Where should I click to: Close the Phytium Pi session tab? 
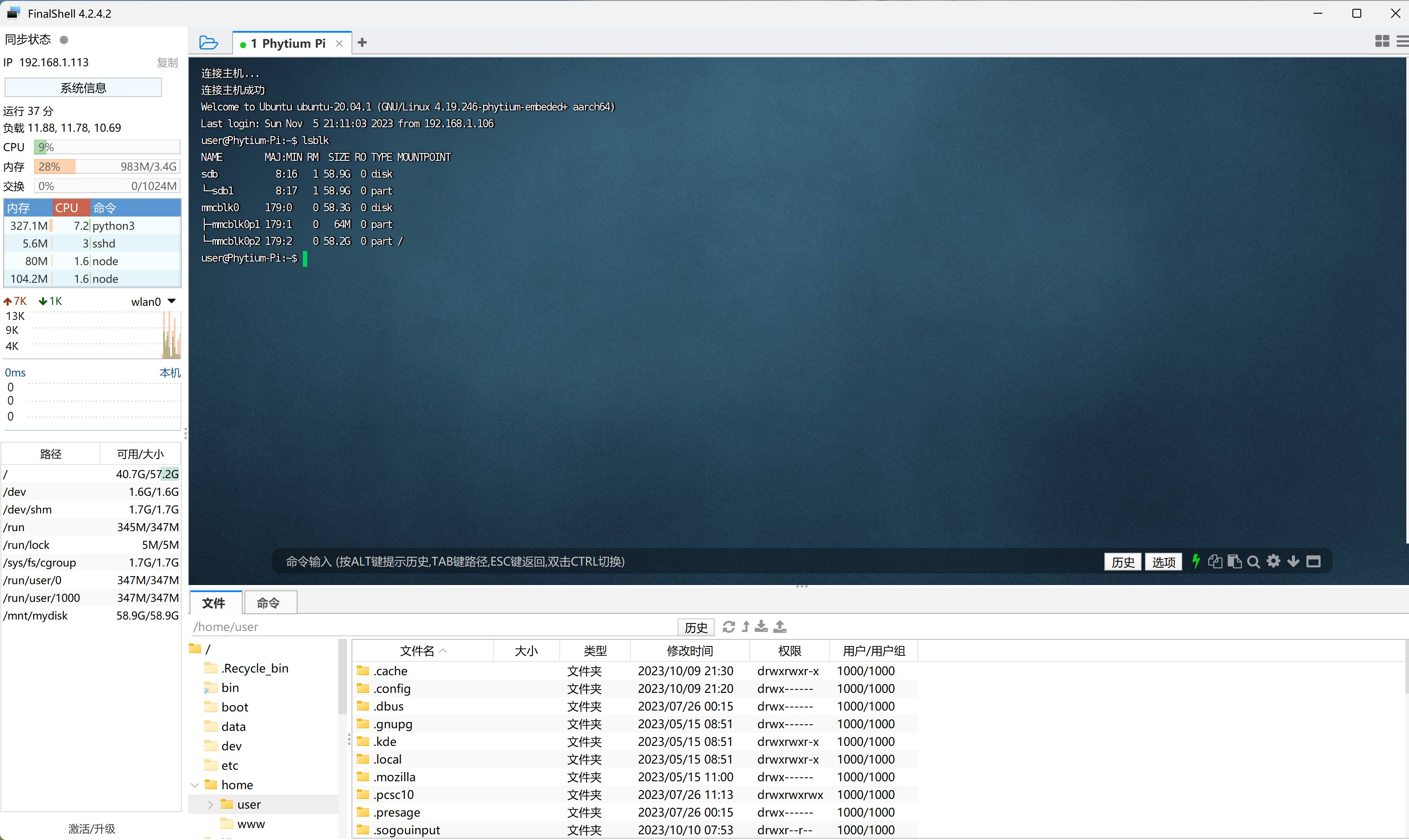(x=339, y=44)
